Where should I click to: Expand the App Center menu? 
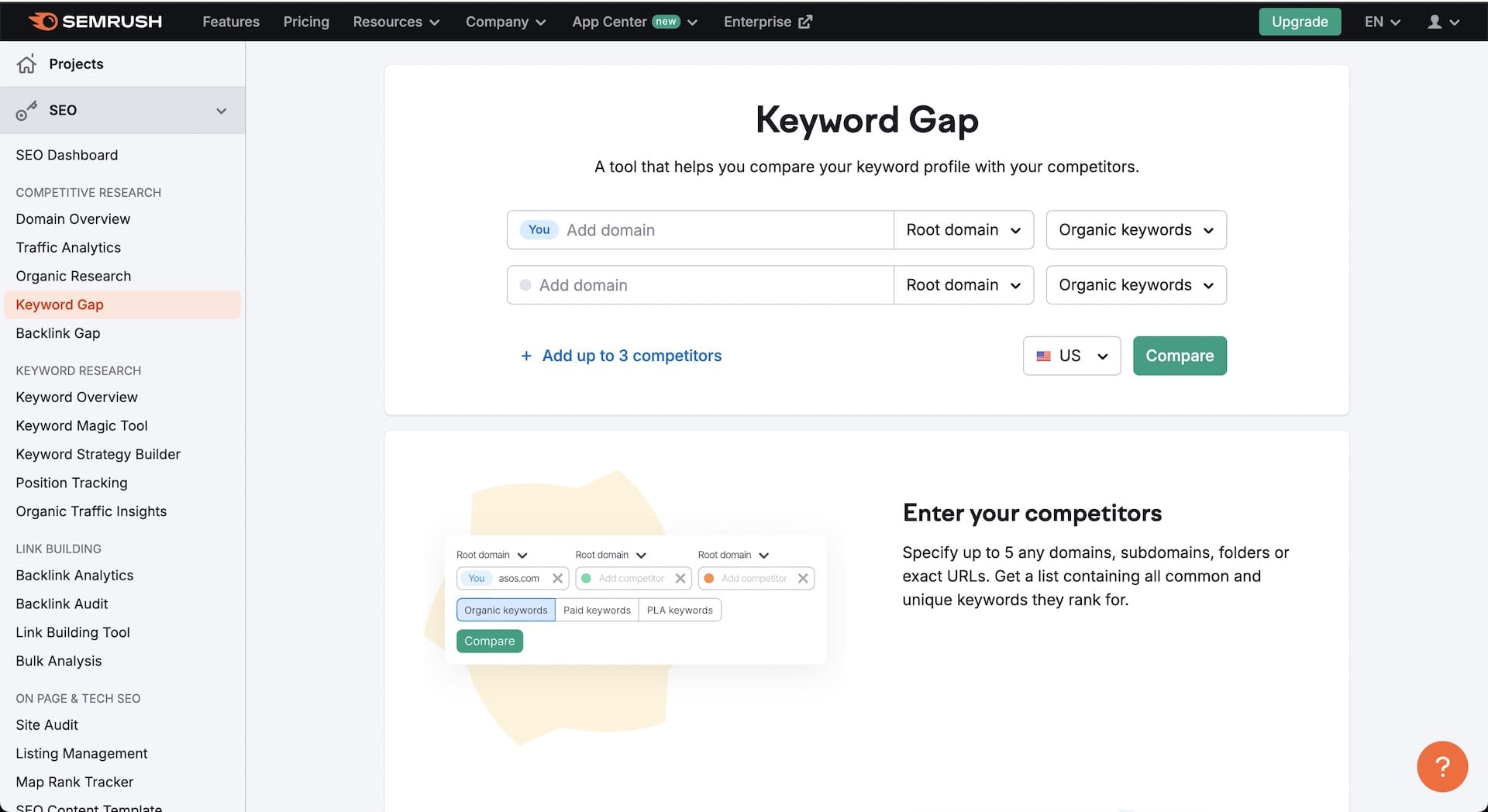pyautogui.click(x=635, y=22)
